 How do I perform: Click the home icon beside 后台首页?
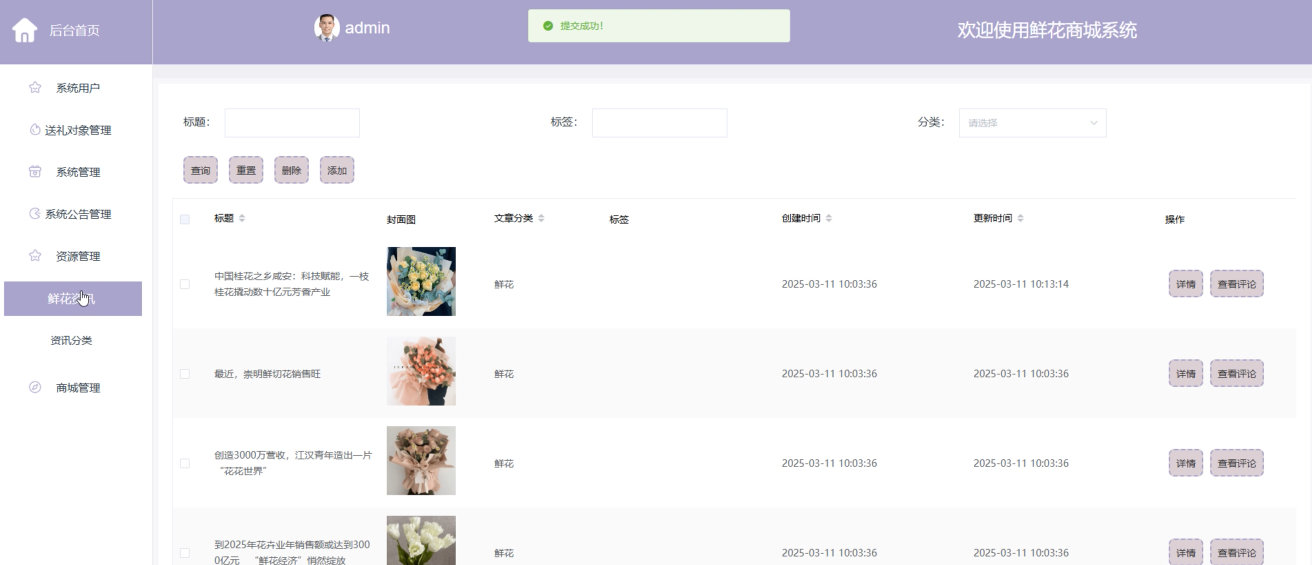pos(24,31)
